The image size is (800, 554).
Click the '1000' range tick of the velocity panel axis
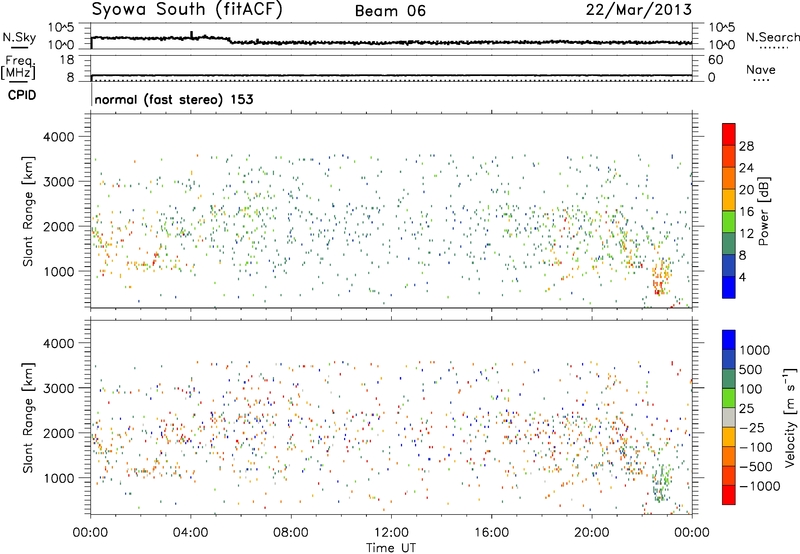point(58,478)
